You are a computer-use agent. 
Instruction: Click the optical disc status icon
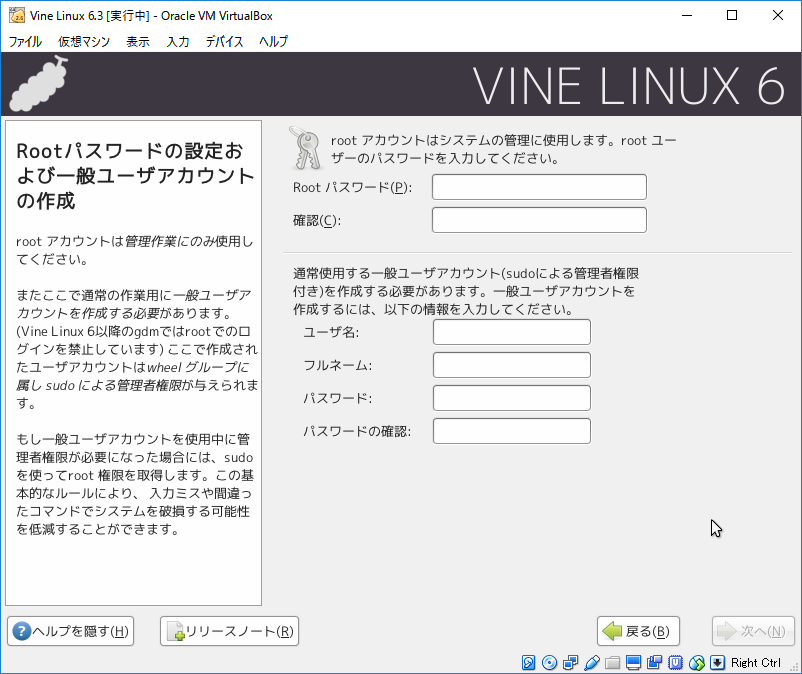tap(549, 662)
